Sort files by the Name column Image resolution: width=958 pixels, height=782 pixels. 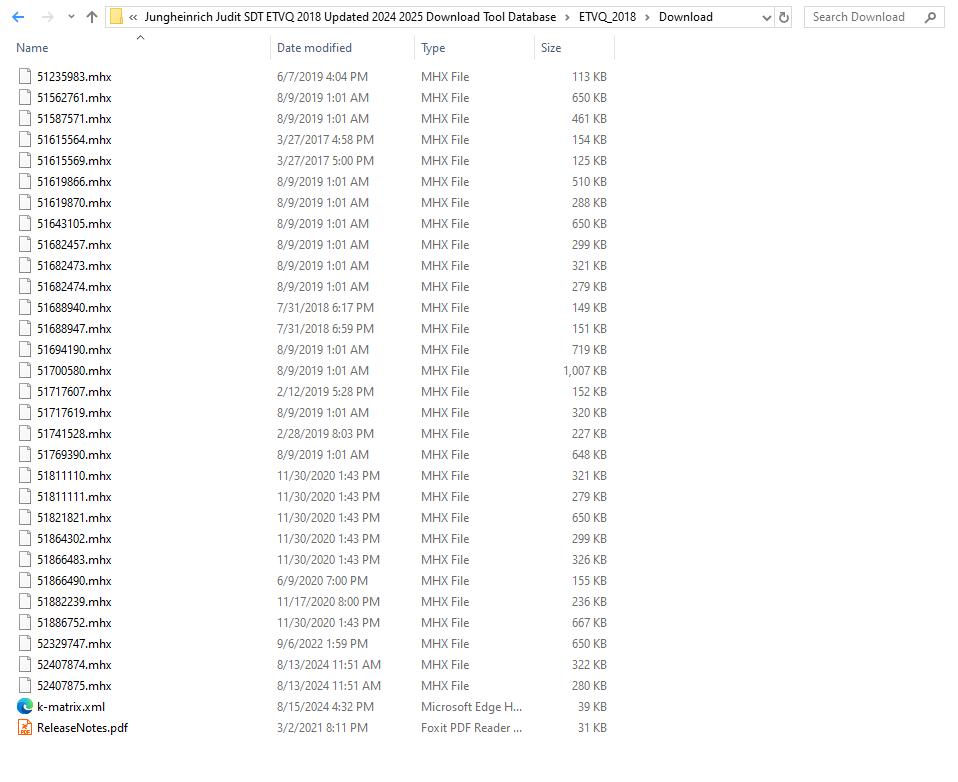pyautogui.click(x=31, y=47)
